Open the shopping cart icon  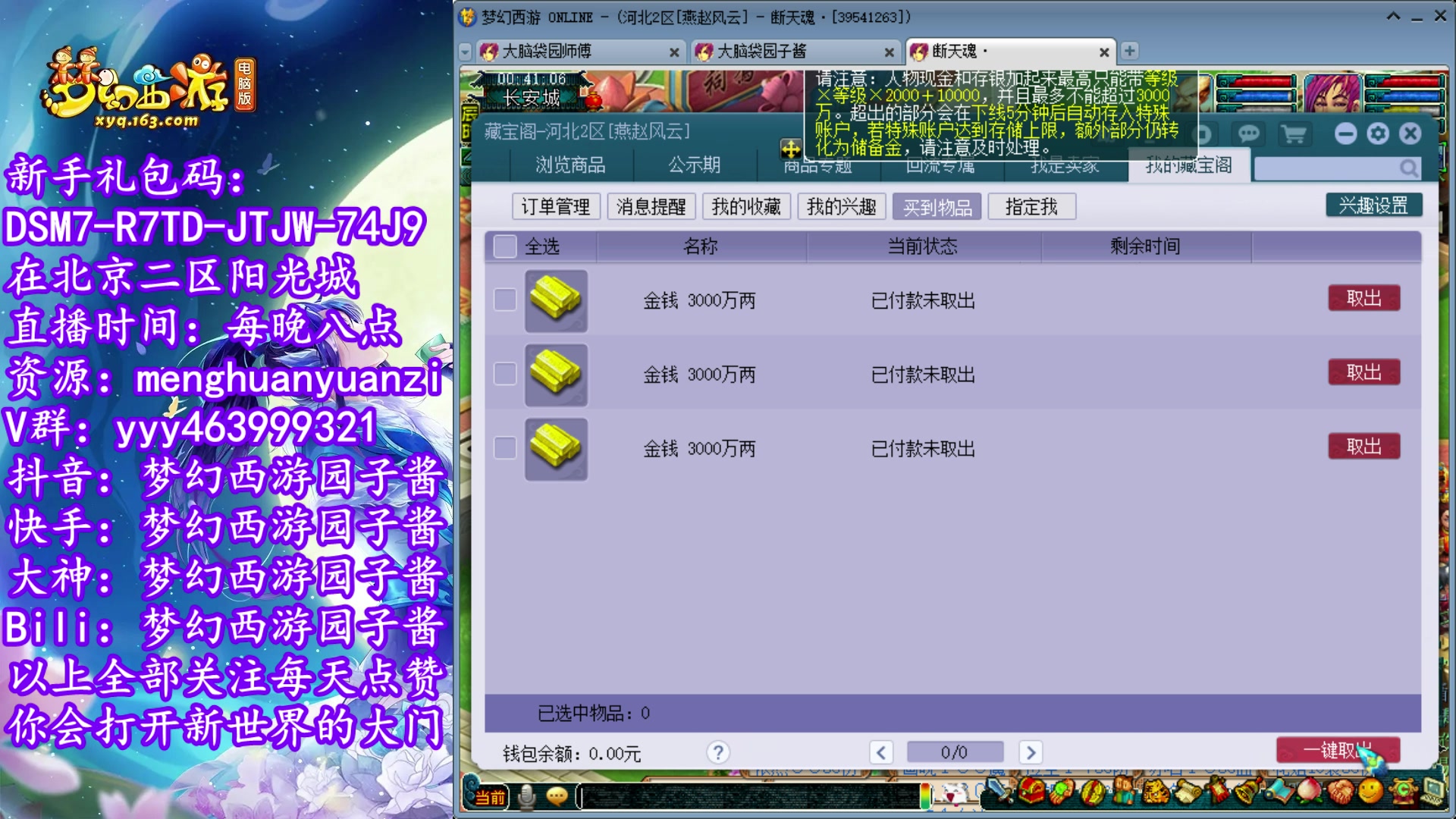(1294, 134)
